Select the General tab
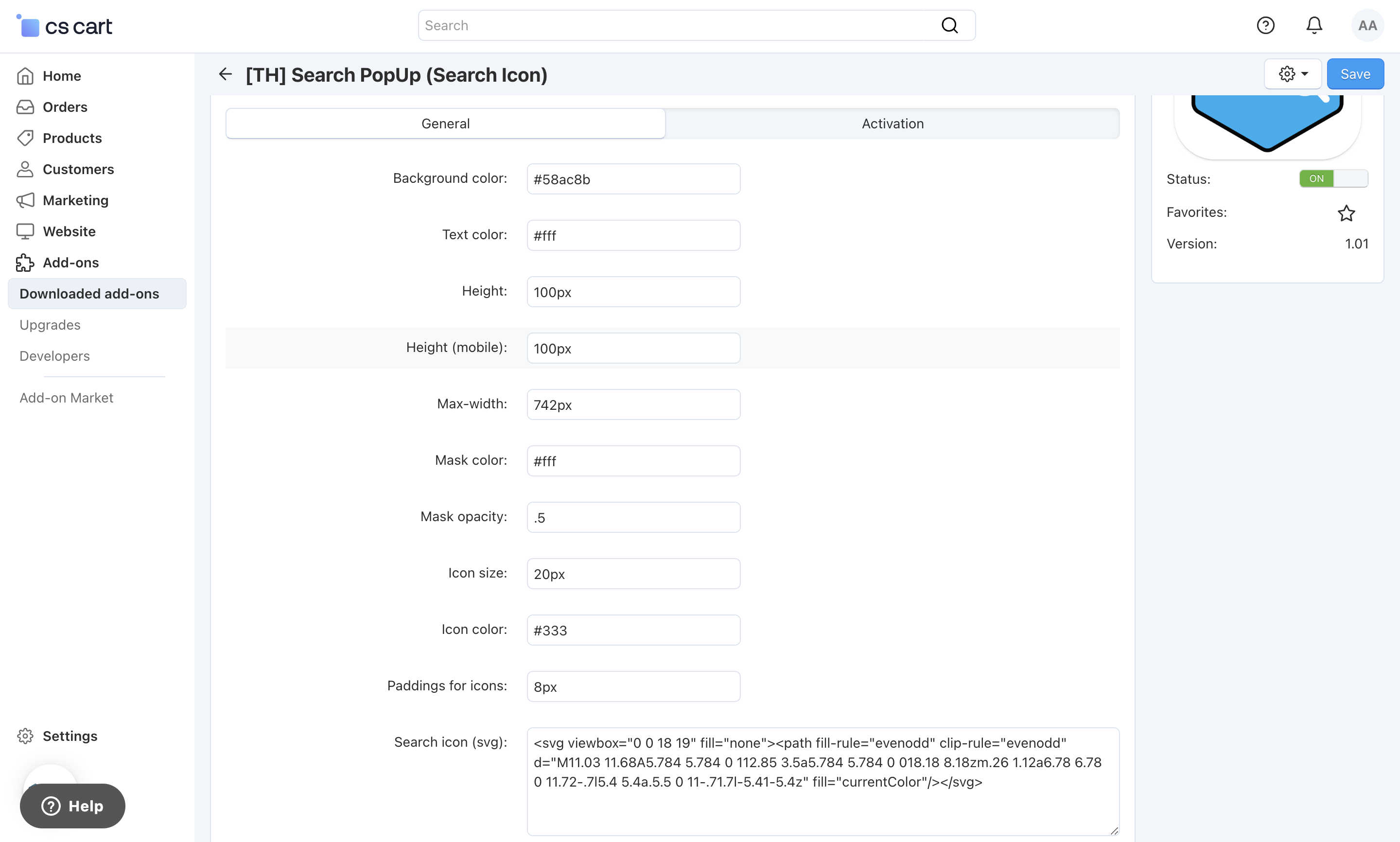Screen dimensions: 1400x842 (445, 123)
